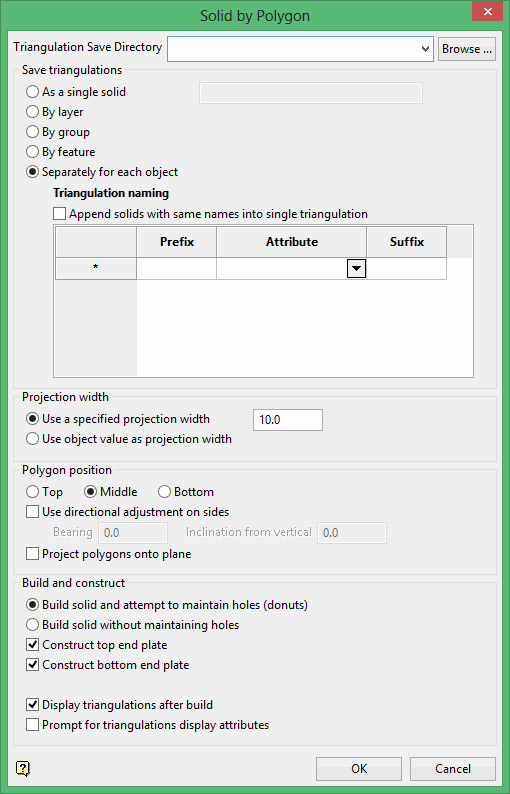The height and width of the screenshot is (794, 510).
Task: Open the Attribute column dropdown arrow
Action: pos(357,268)
